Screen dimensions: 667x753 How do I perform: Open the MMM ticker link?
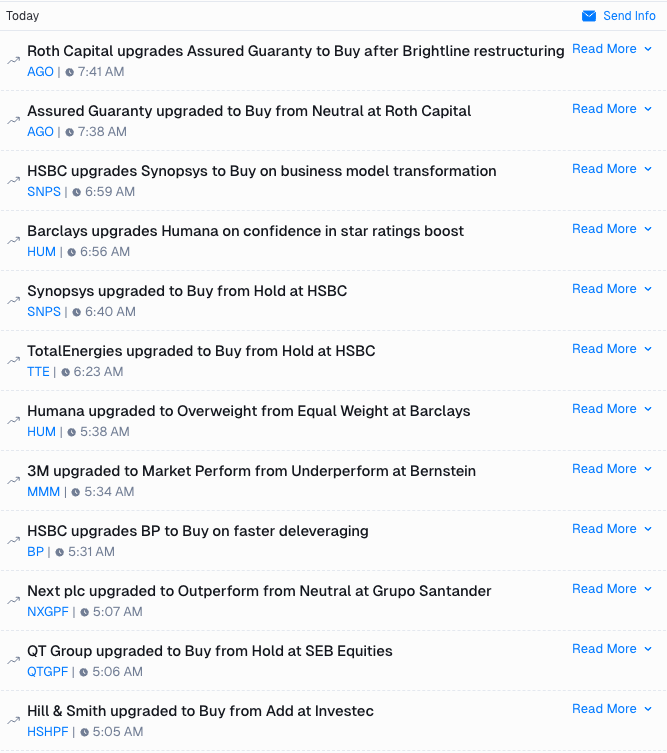43,492
